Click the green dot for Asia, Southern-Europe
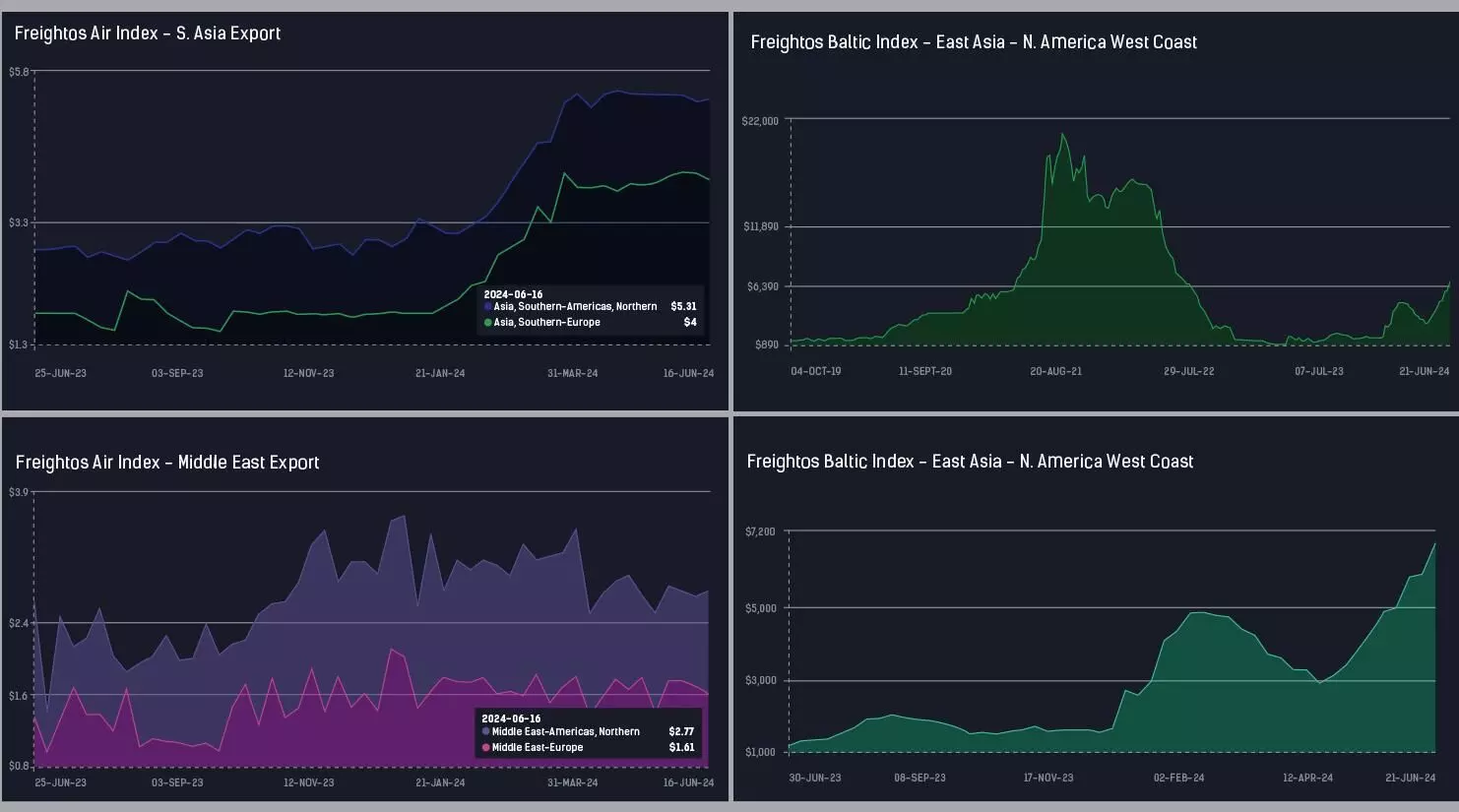Screen dimensions: 1459x812 point(487,323)
